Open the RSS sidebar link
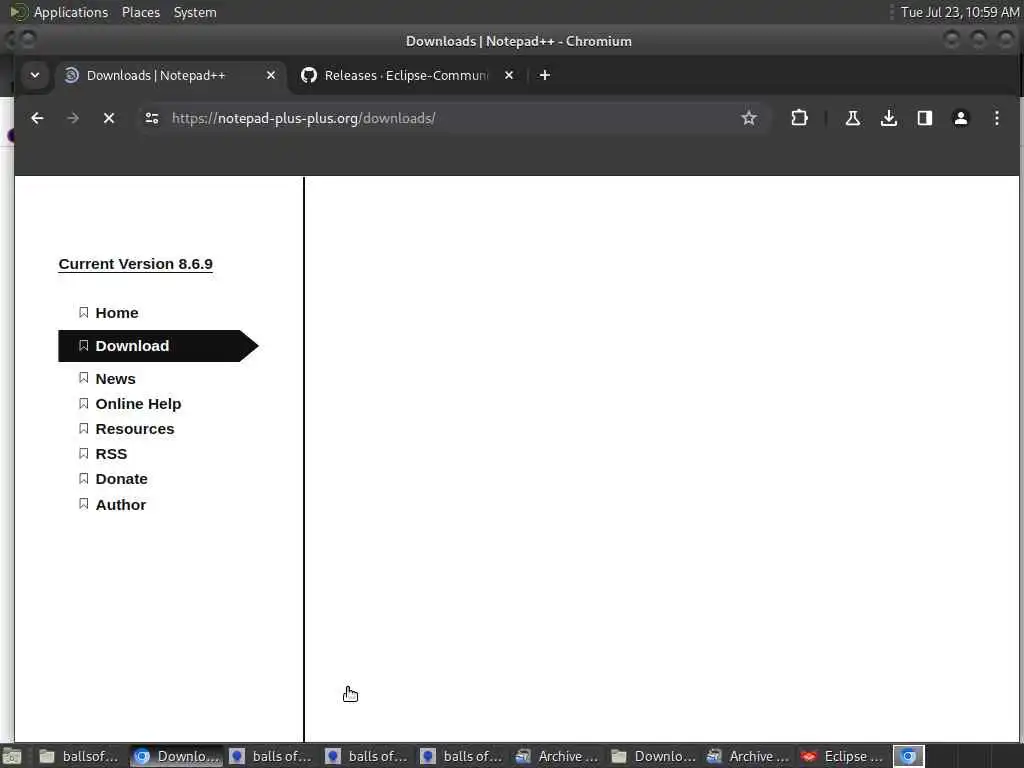Screen dimensions: 1024x768 (111, 454)
